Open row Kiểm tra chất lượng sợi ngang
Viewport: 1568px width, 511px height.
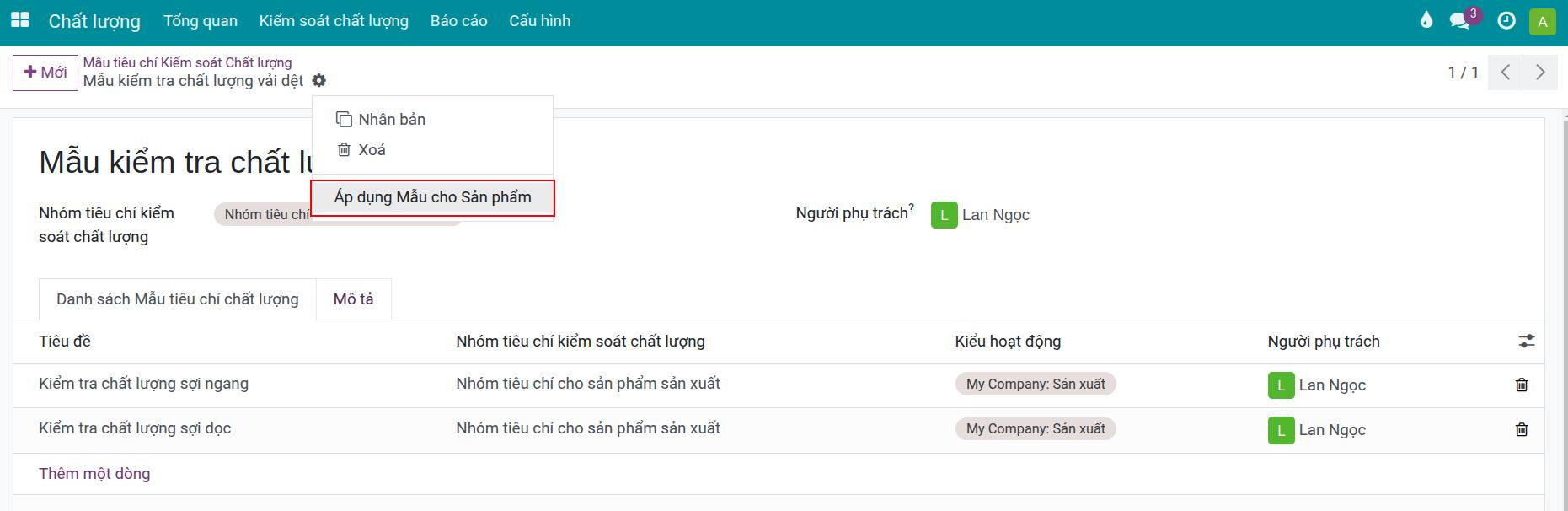pyautogui.click(x=143, y=384)
